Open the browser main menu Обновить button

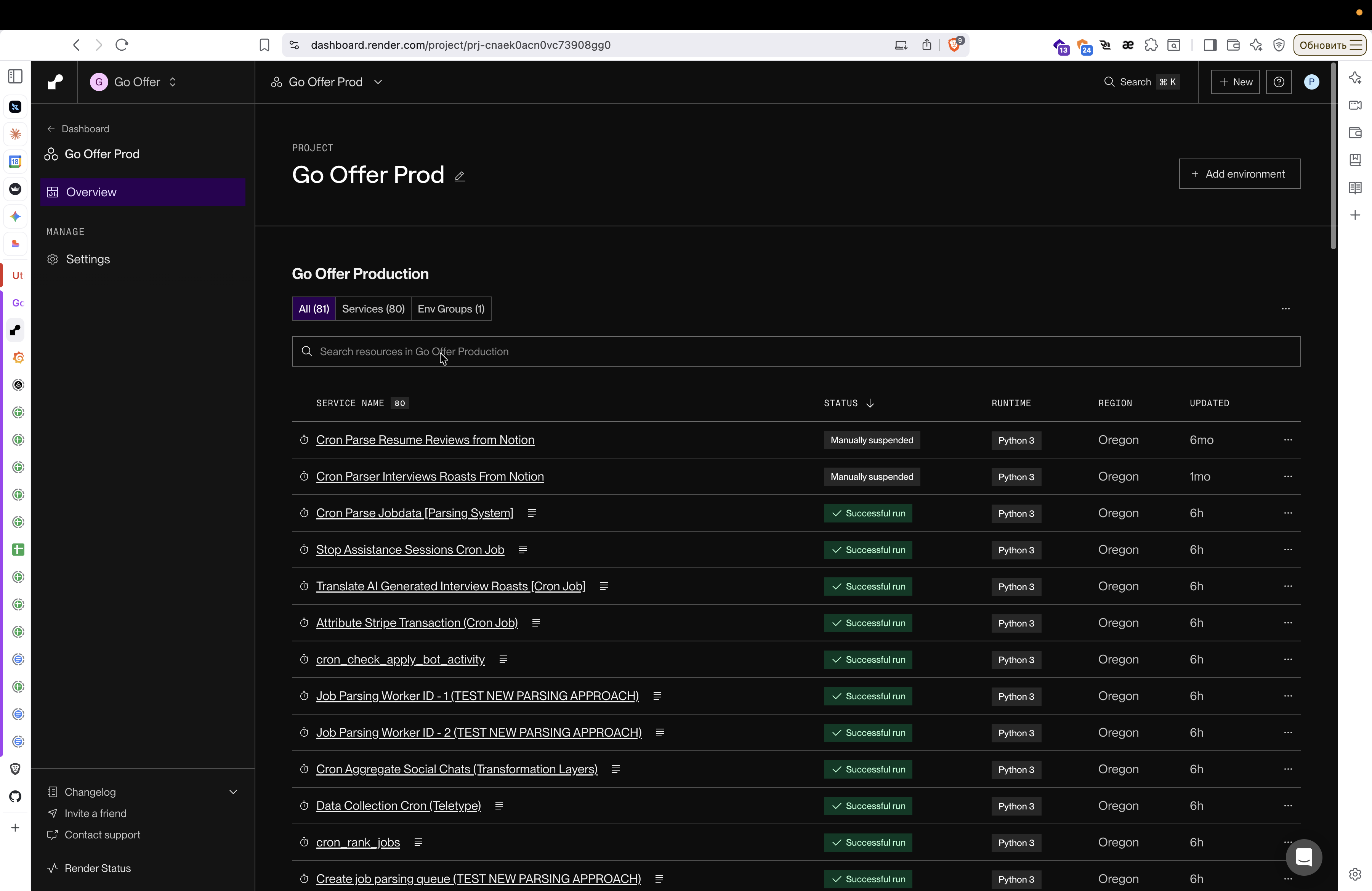[x=1330, y=45]
